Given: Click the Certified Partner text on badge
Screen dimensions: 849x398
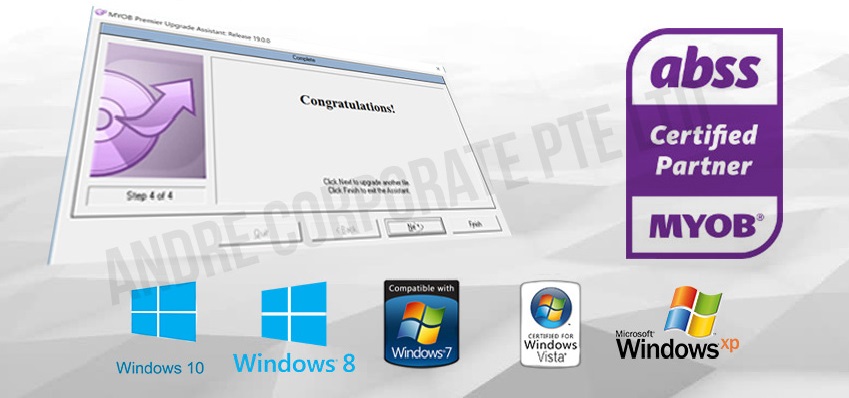Looking at the screenshot, I should [x=704, y=149].
